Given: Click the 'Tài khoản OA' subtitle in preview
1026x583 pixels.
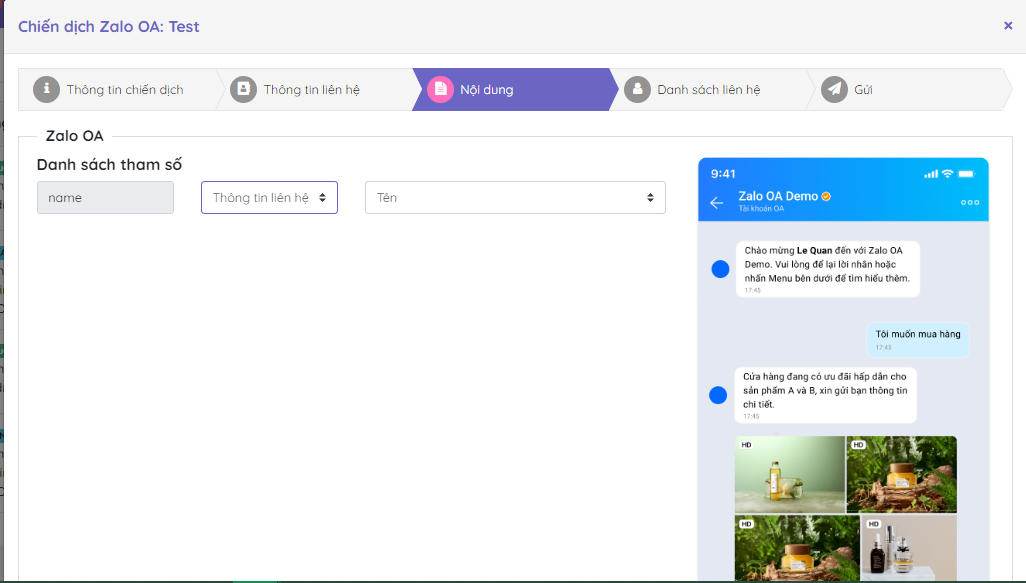Looking at the screenshot, I should click(x=761, y=209).
